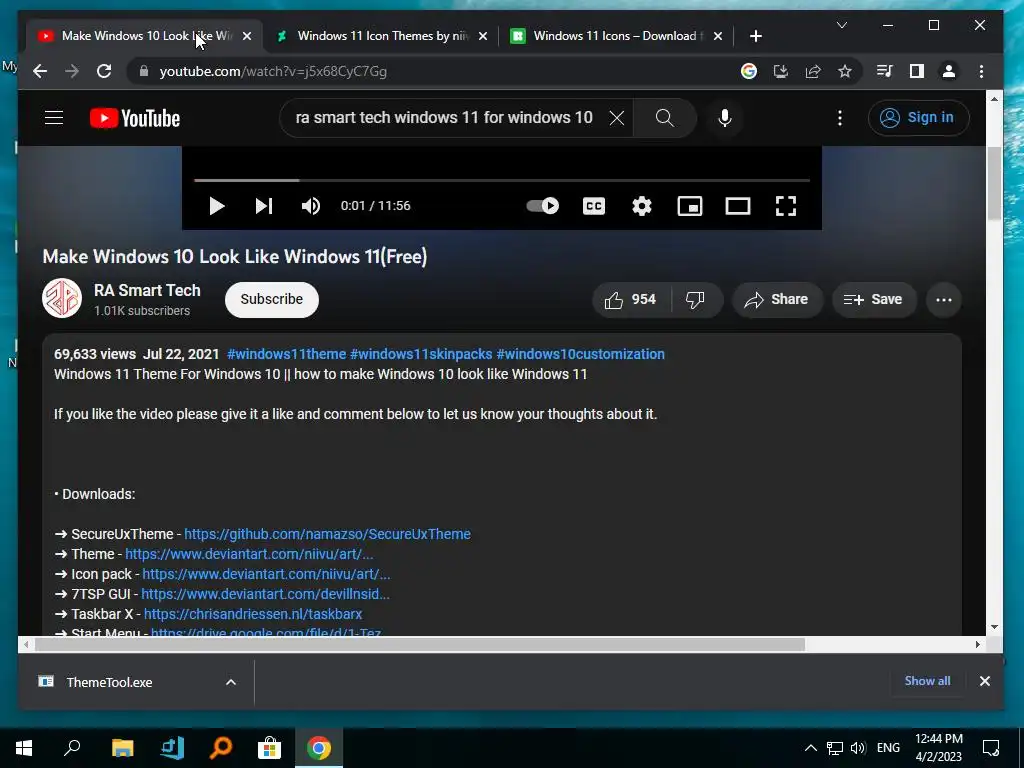
Task: Expand ThemeTool.exe download options
Action: pyautogui.click(x=231, y=682)
